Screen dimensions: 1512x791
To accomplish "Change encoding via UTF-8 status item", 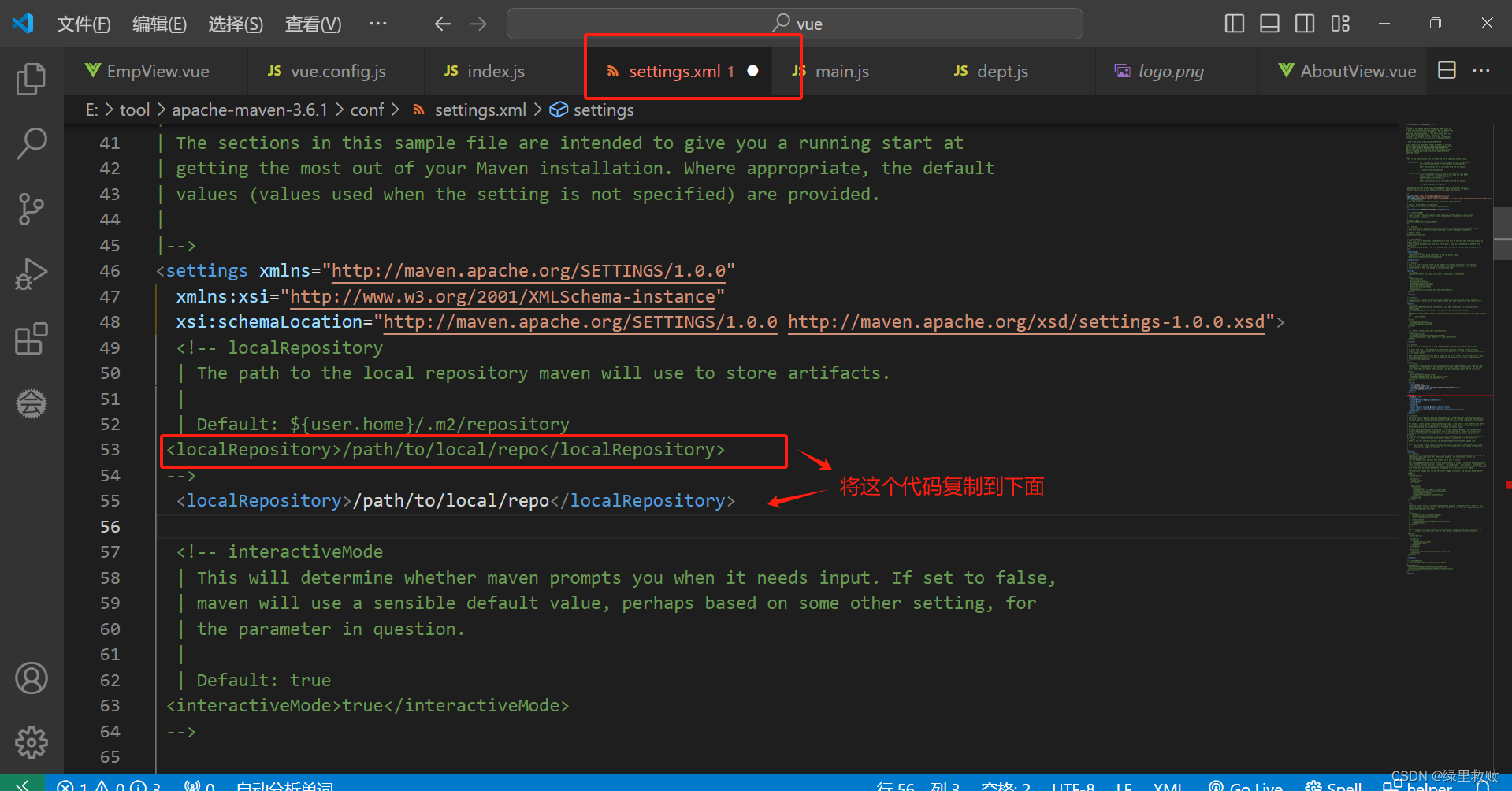I will coord(1073,785).
